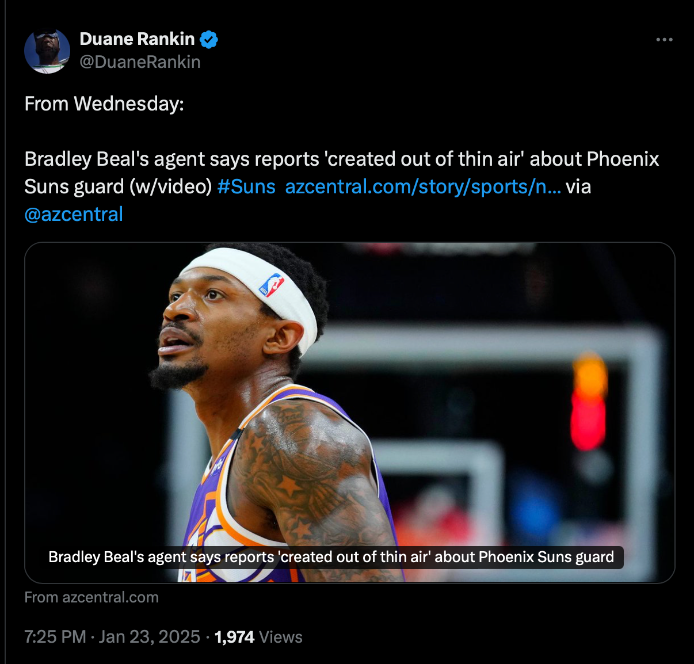The height and width of the screenshot is (664, 694).
Task: Click the Jan 23, 2025 date
Action: point(149,637)
